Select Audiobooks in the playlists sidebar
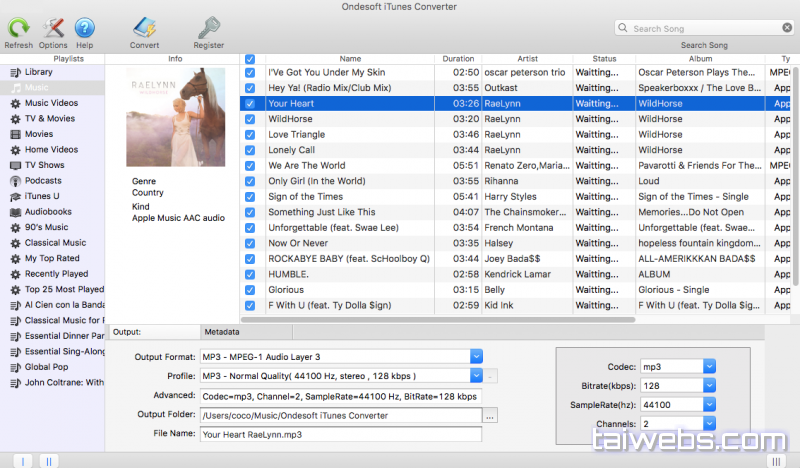The image size is (800, 468). tap(47, 212)
